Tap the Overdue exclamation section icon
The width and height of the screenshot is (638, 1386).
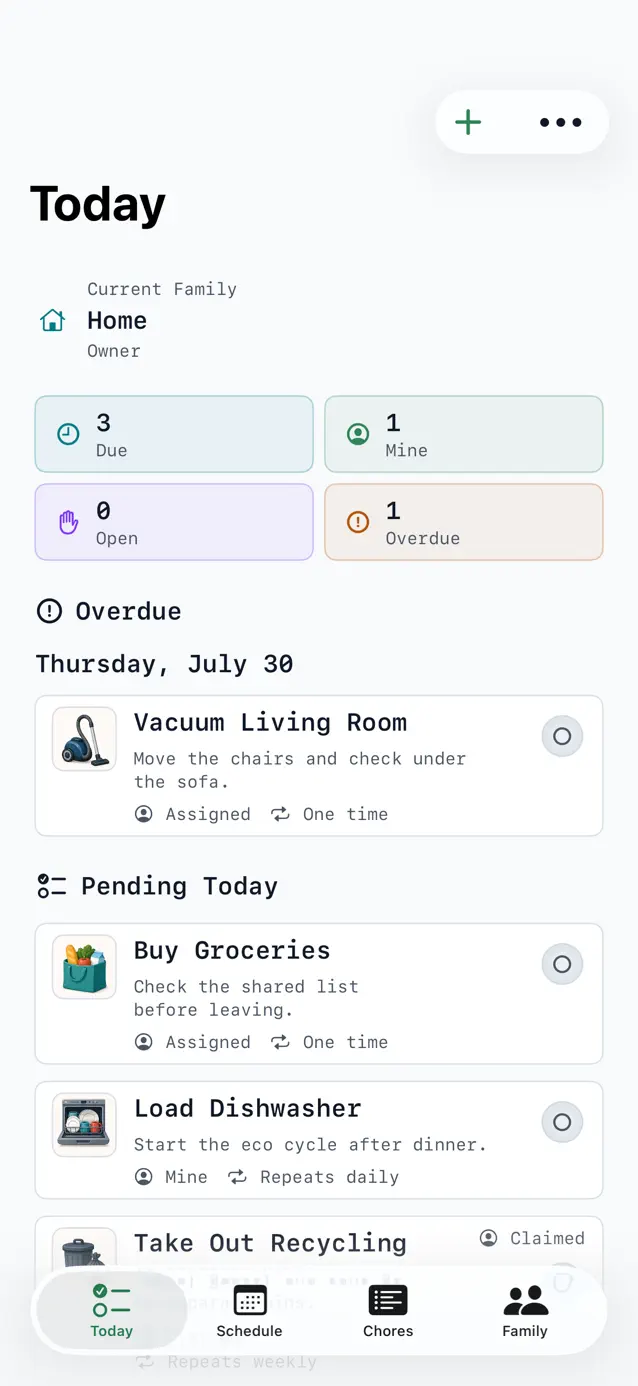(x=49, y=611)
